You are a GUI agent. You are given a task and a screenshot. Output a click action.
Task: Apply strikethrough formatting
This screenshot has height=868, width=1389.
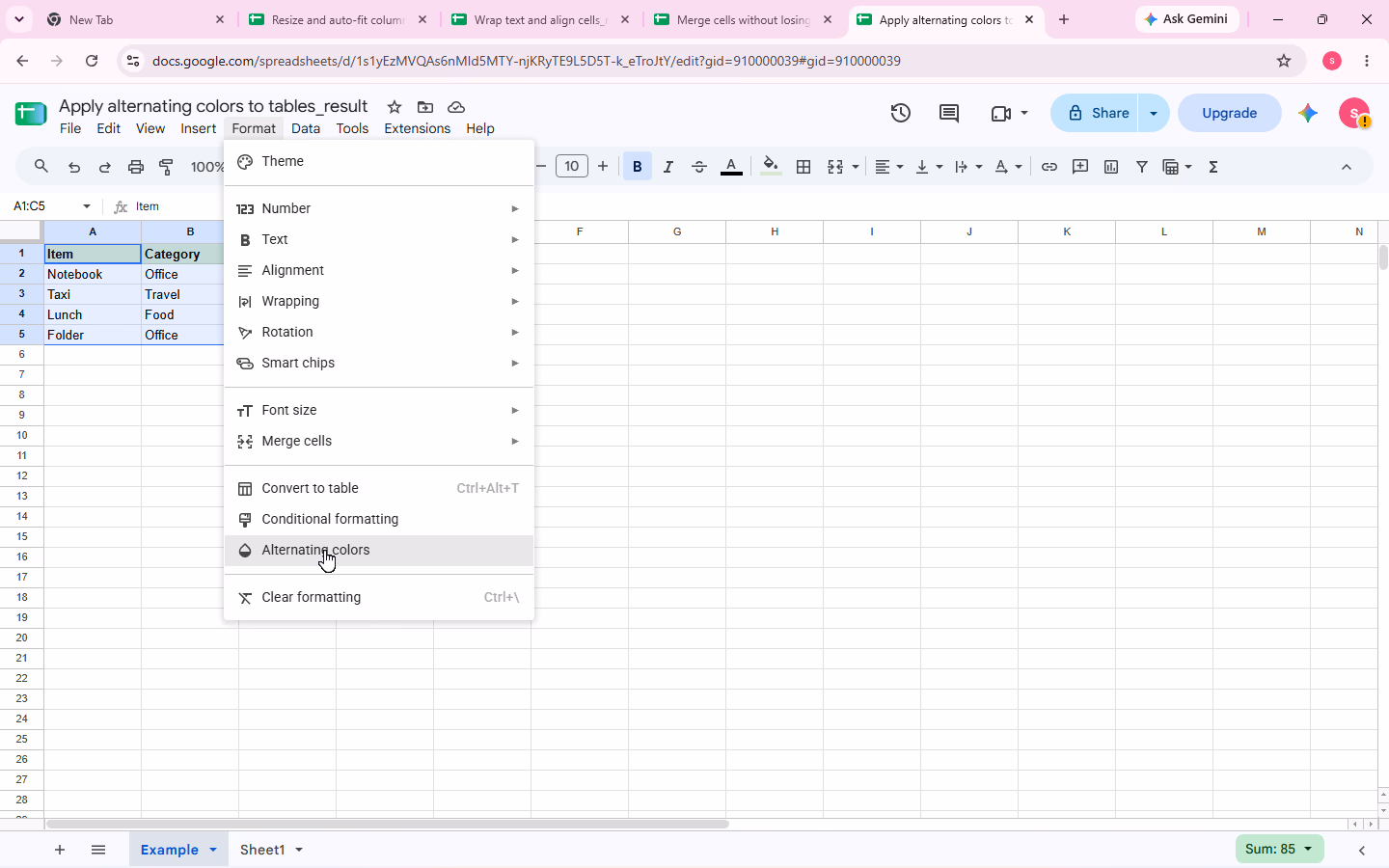pos(699,167)
